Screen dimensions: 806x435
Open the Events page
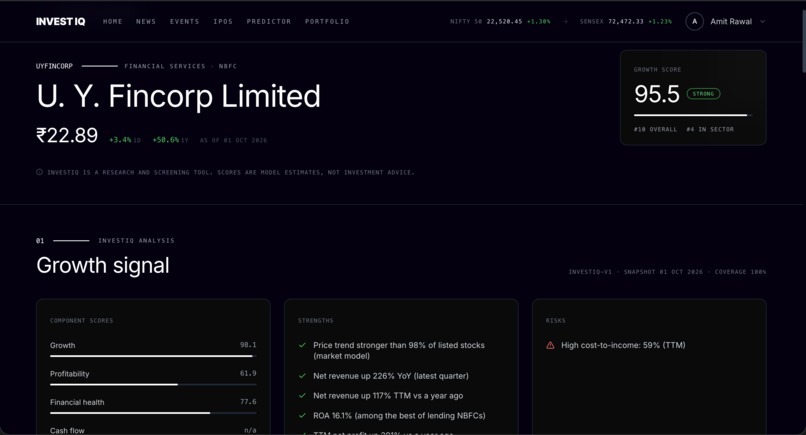point(185,22)
